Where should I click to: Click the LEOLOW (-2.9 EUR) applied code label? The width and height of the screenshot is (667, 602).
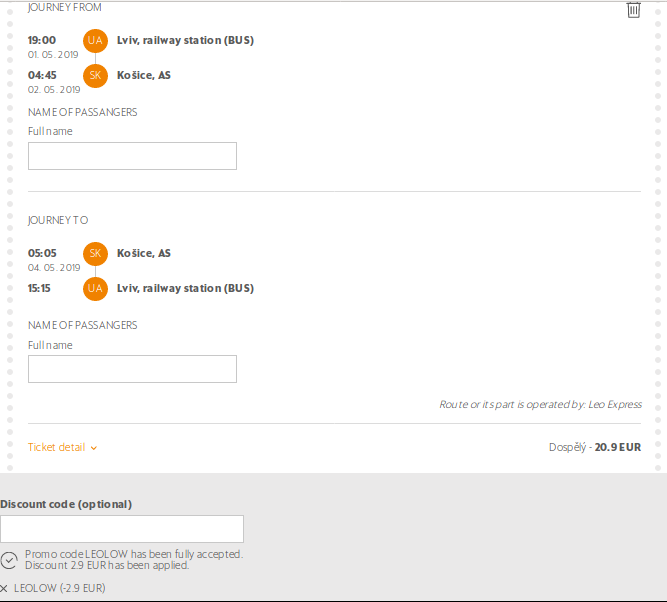(x=60, y=588)
